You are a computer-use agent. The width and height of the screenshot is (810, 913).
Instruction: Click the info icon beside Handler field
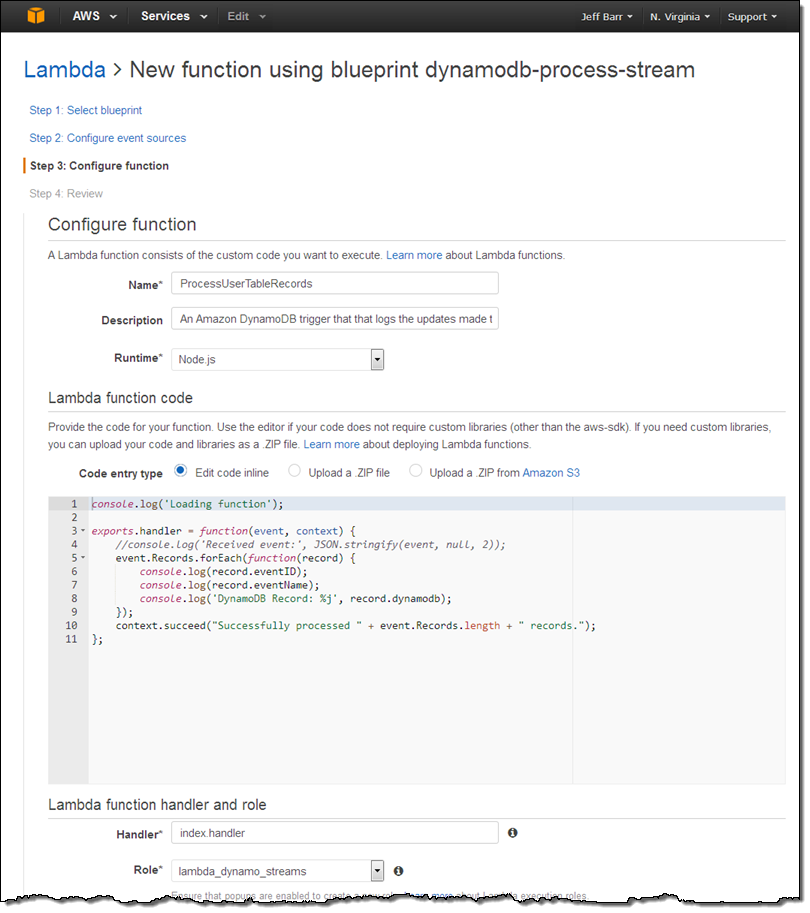pyautogui.click(x=512, y=833)
